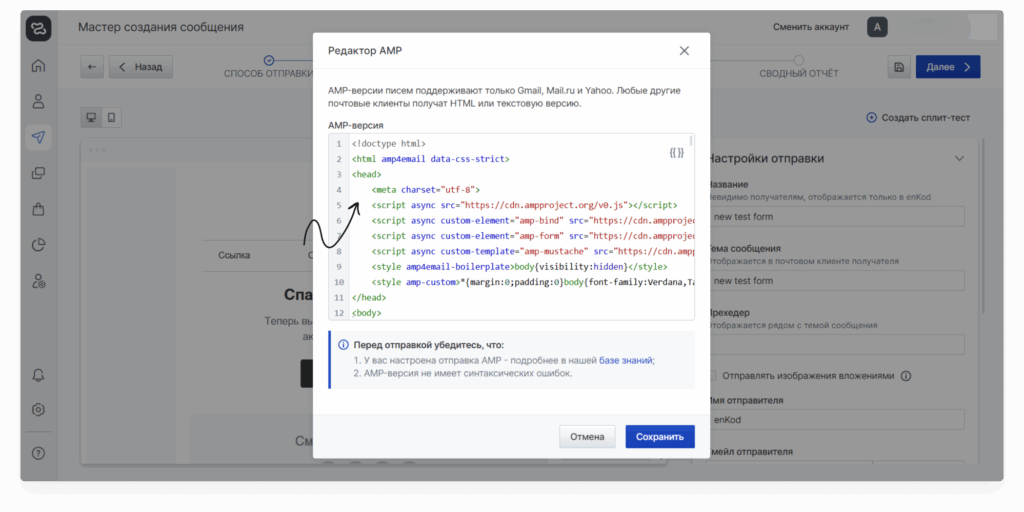Screen dimensions: 1024x512
Task: Switch to desktop preview mode
Action: (x=91, y=118)
